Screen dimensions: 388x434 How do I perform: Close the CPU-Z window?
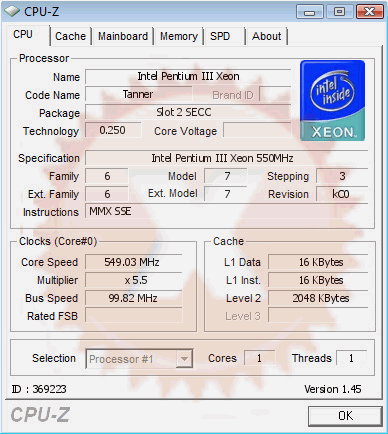[x=369, y=12]
